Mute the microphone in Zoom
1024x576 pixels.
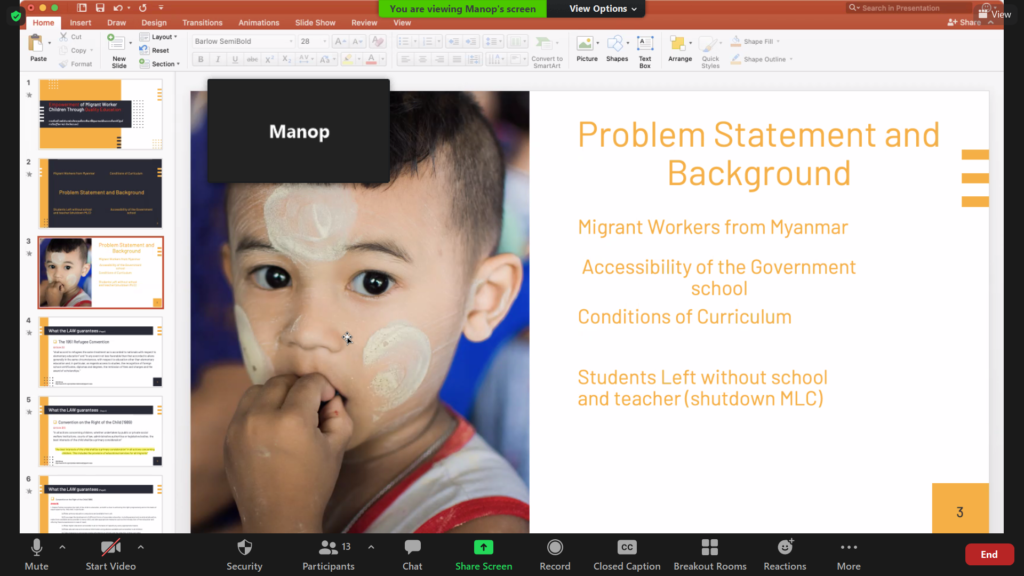[37, 554]
